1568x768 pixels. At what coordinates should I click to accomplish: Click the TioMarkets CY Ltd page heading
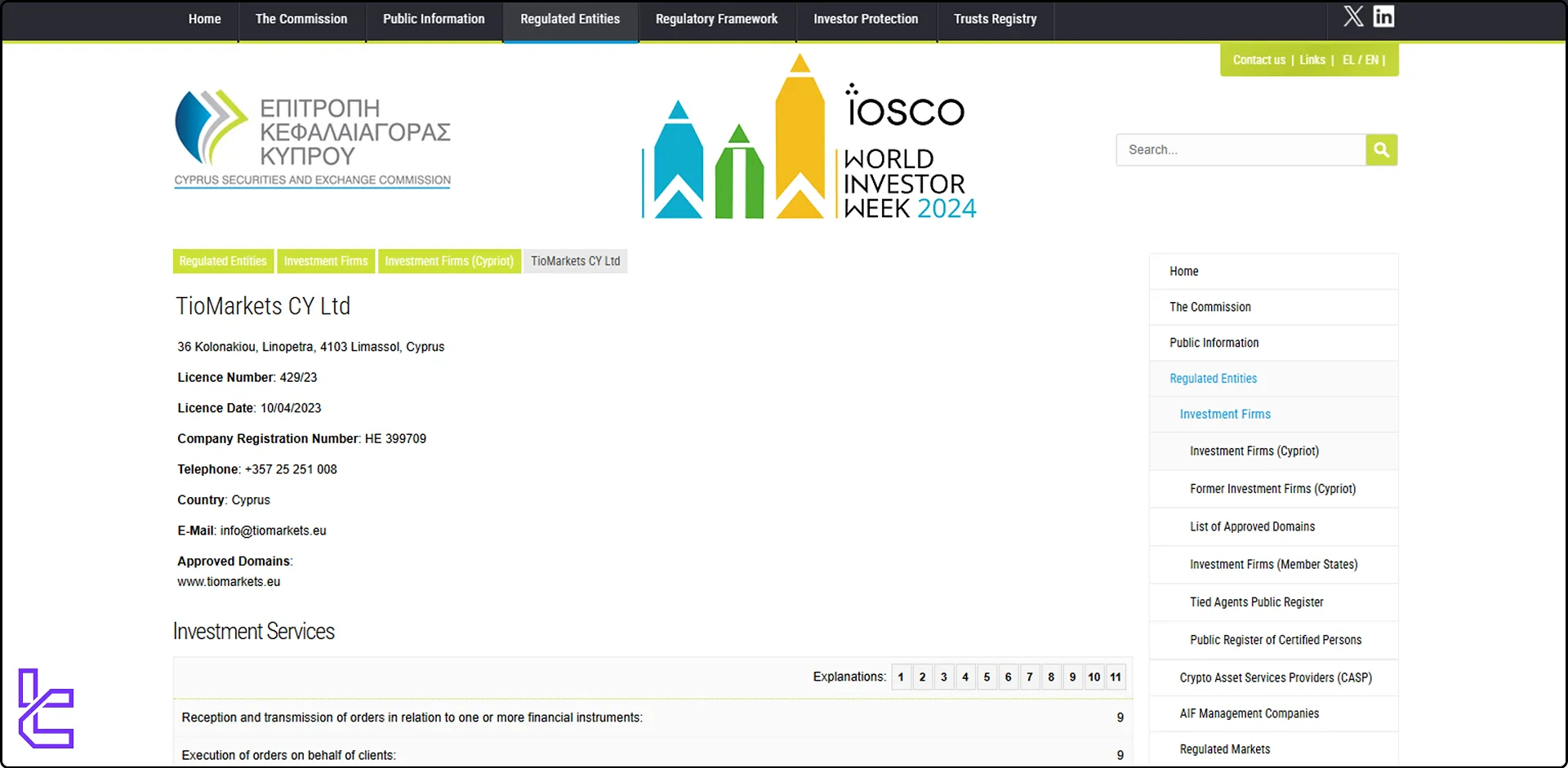[x=263, y=306]
